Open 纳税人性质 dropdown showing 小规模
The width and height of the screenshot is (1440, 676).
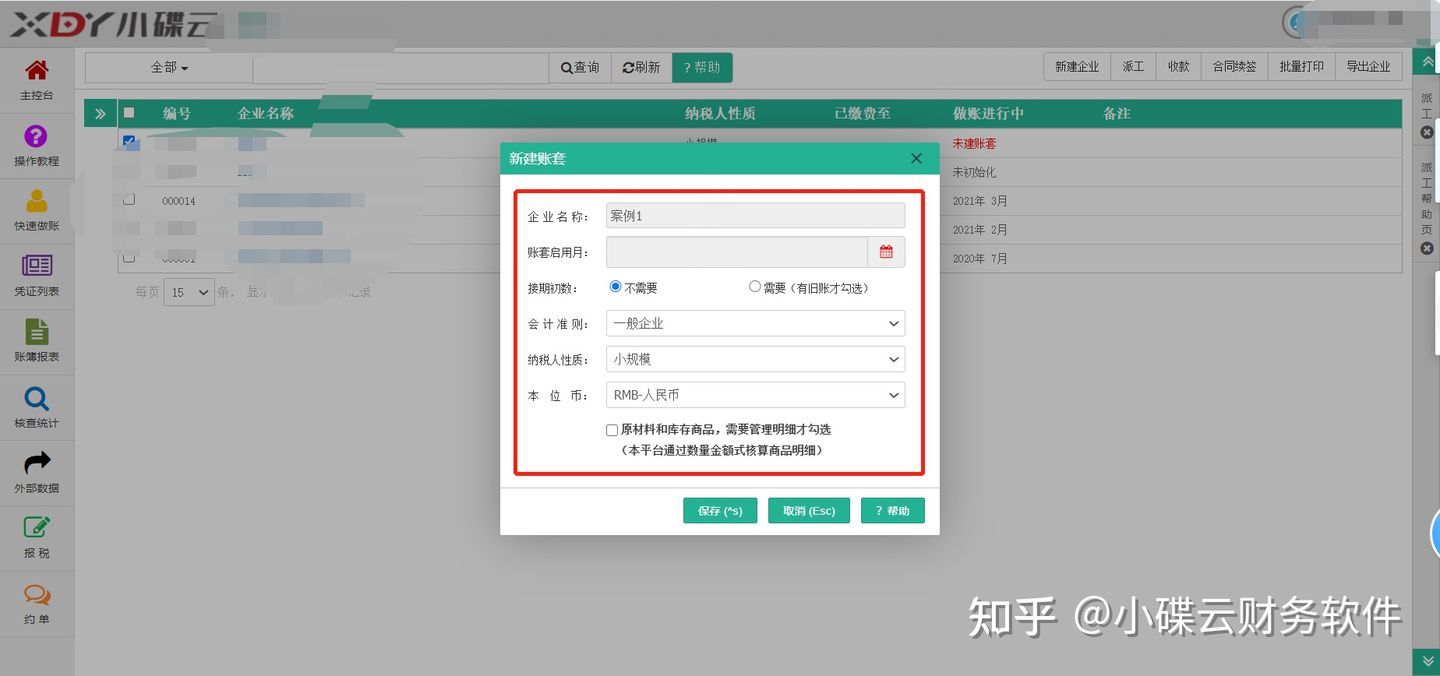755,359
